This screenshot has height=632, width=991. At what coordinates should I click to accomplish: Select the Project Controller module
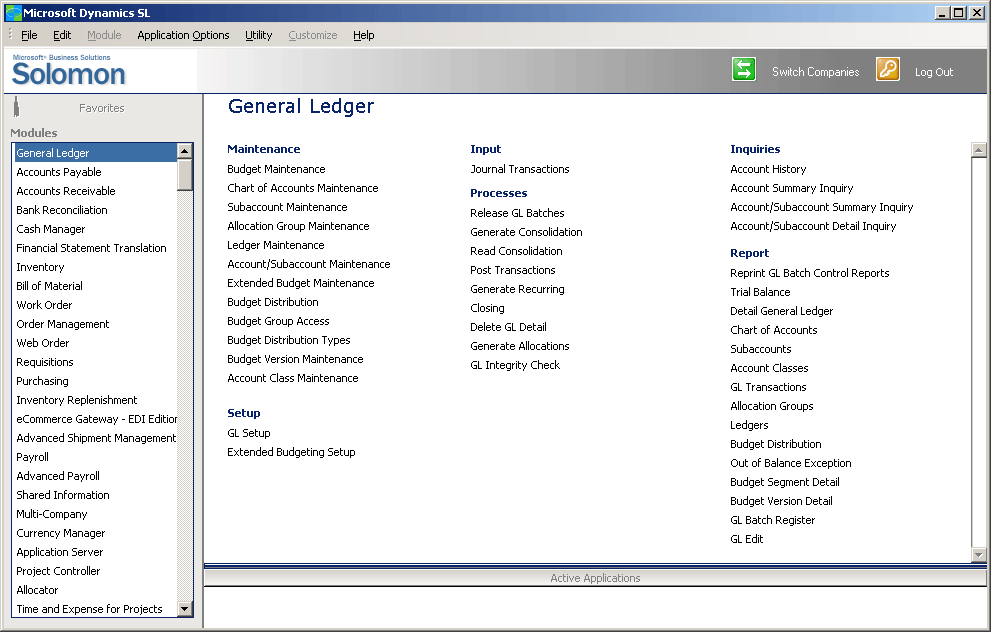58,571
